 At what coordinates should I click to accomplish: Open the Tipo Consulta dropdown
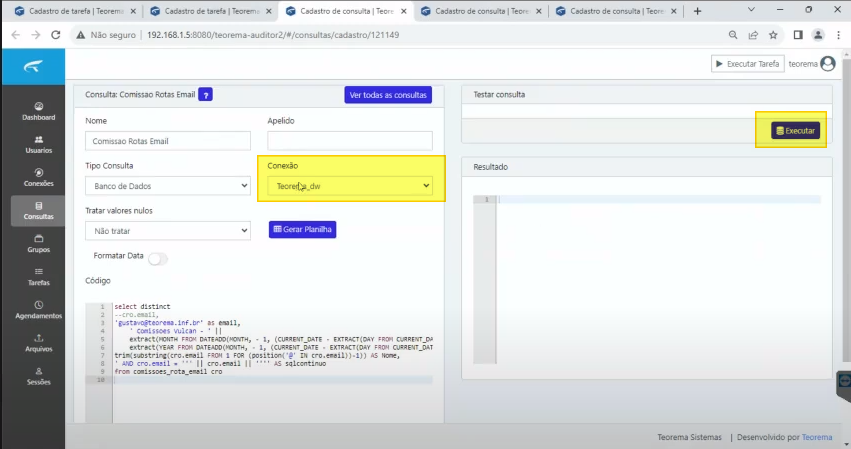point(168,186)
